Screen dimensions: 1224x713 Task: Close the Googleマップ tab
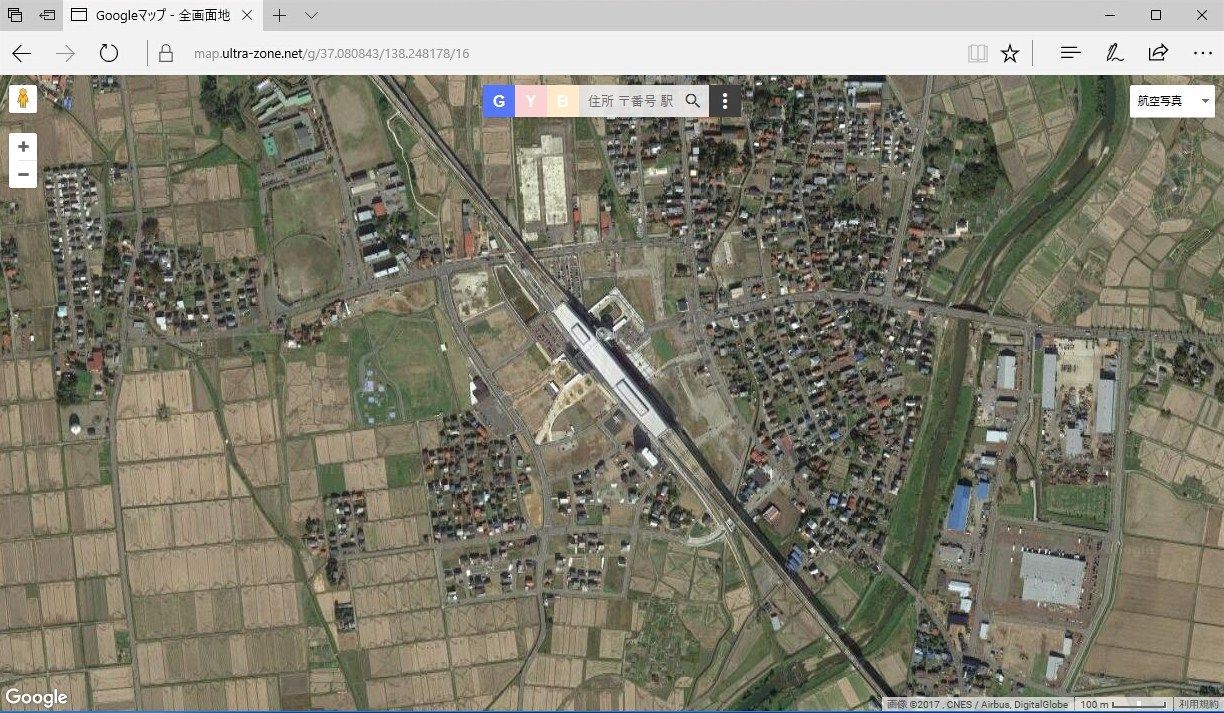[247, 15]
